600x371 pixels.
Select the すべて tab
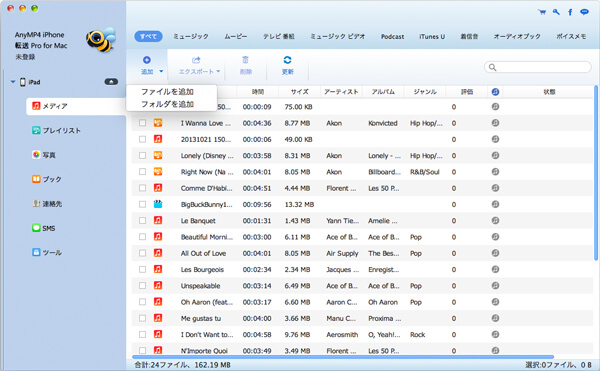[x=148, y=36]
